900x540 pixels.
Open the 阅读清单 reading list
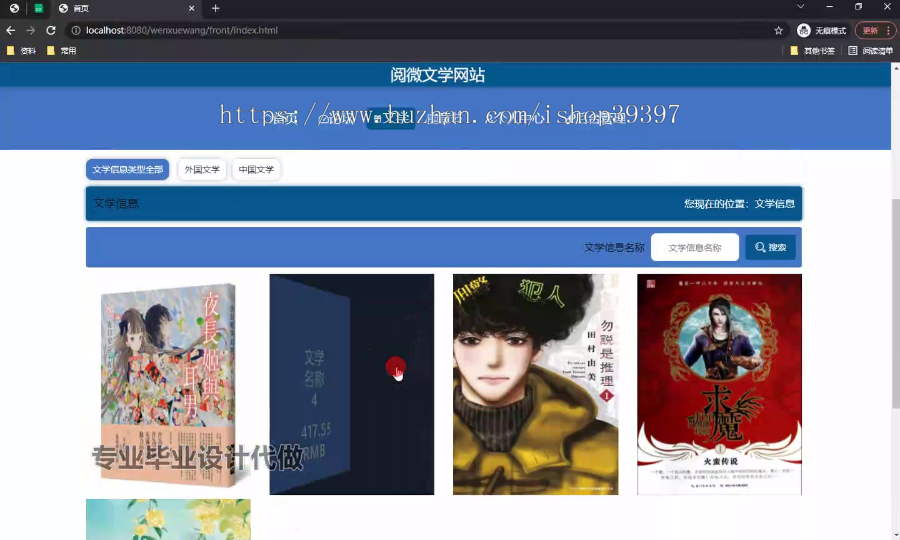coord(870,50)
